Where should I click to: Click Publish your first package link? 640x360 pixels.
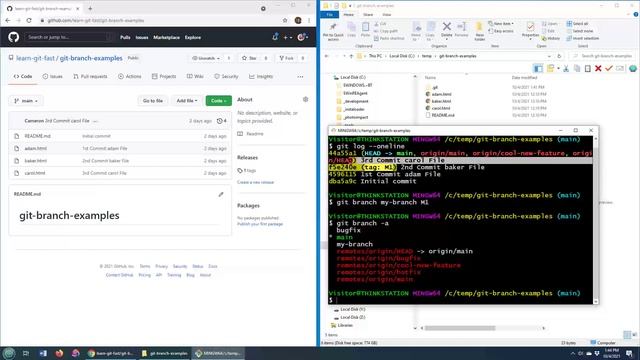260,224
